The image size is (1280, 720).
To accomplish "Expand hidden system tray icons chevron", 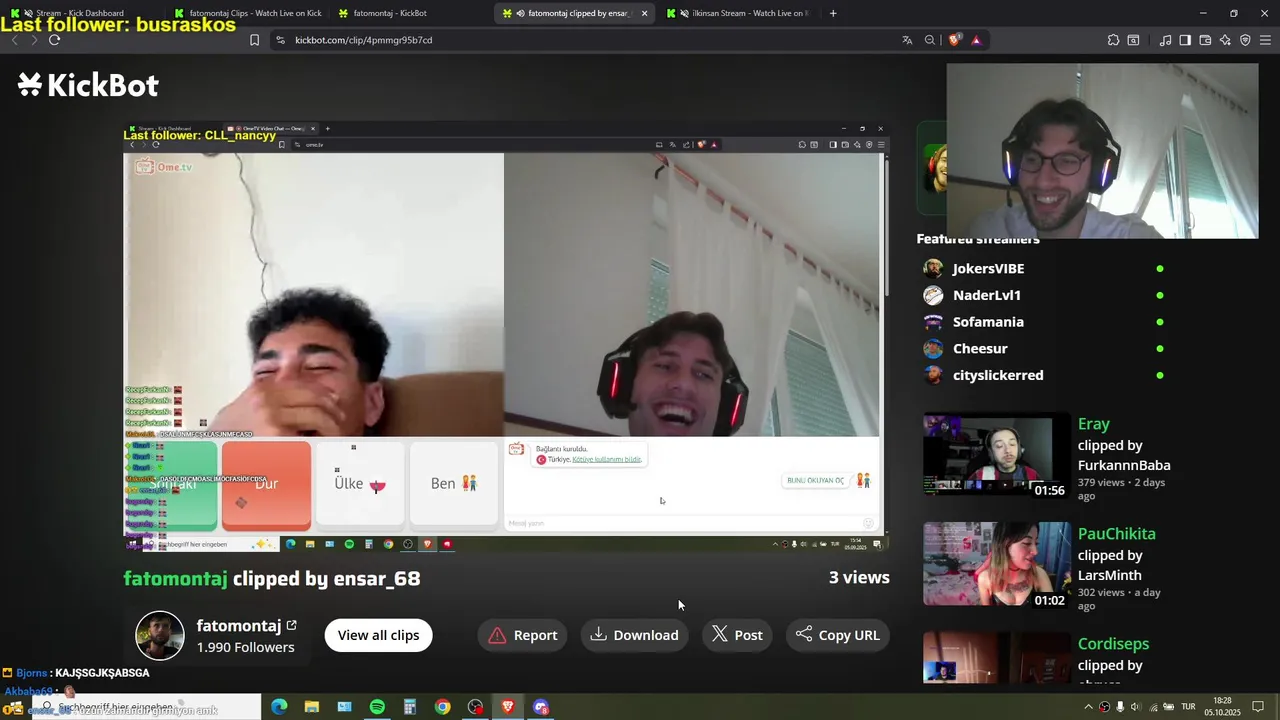I will pyautogui.click(x=1088, y=707).
